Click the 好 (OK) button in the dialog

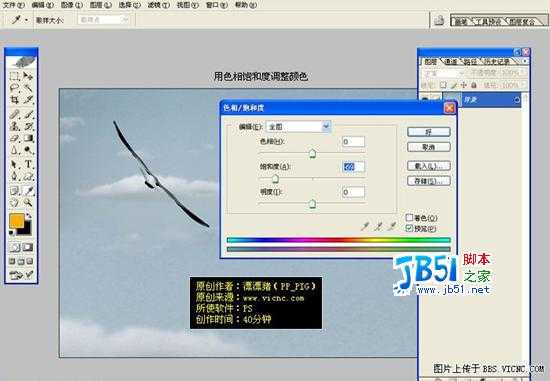pos(429,132)
